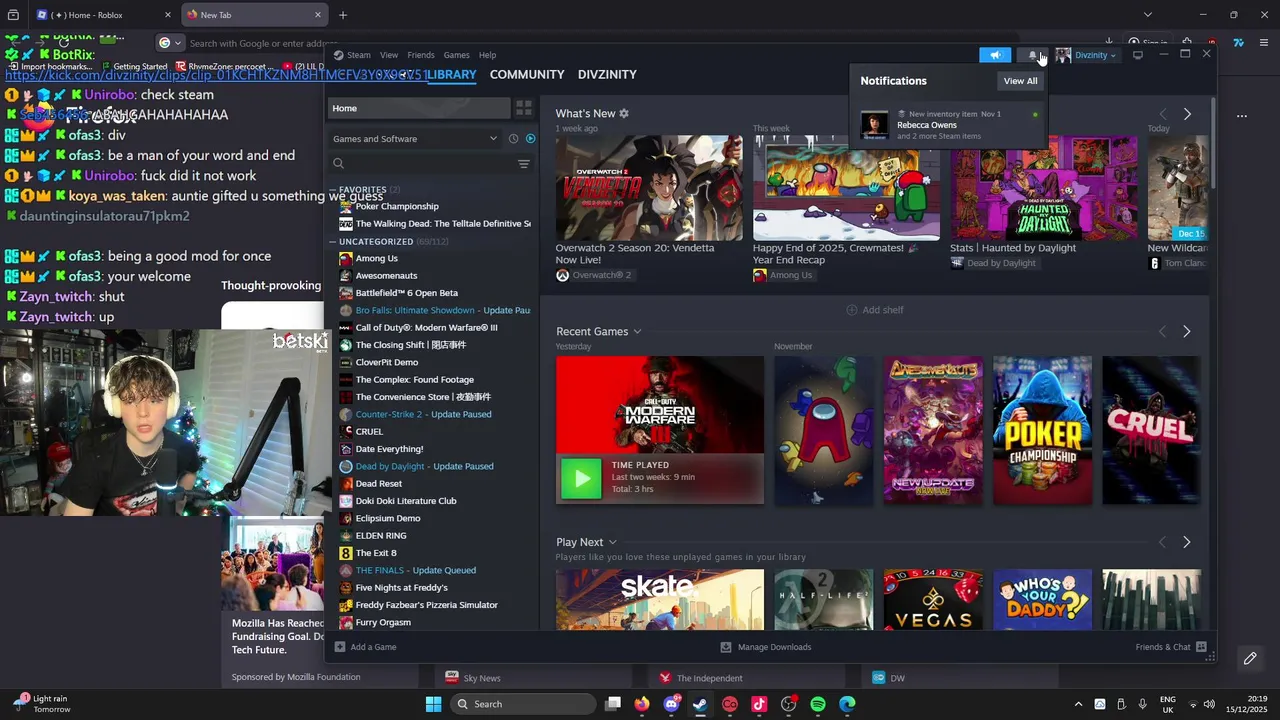Switch to the COMMUNITY tab
The height and width of the screenshot is (720, 1280).
click(x=527, y=75)
